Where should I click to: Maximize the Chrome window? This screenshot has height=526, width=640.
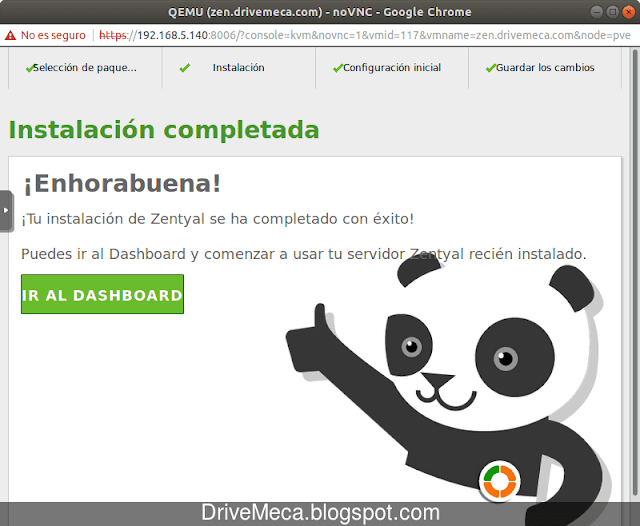(613, 12)
